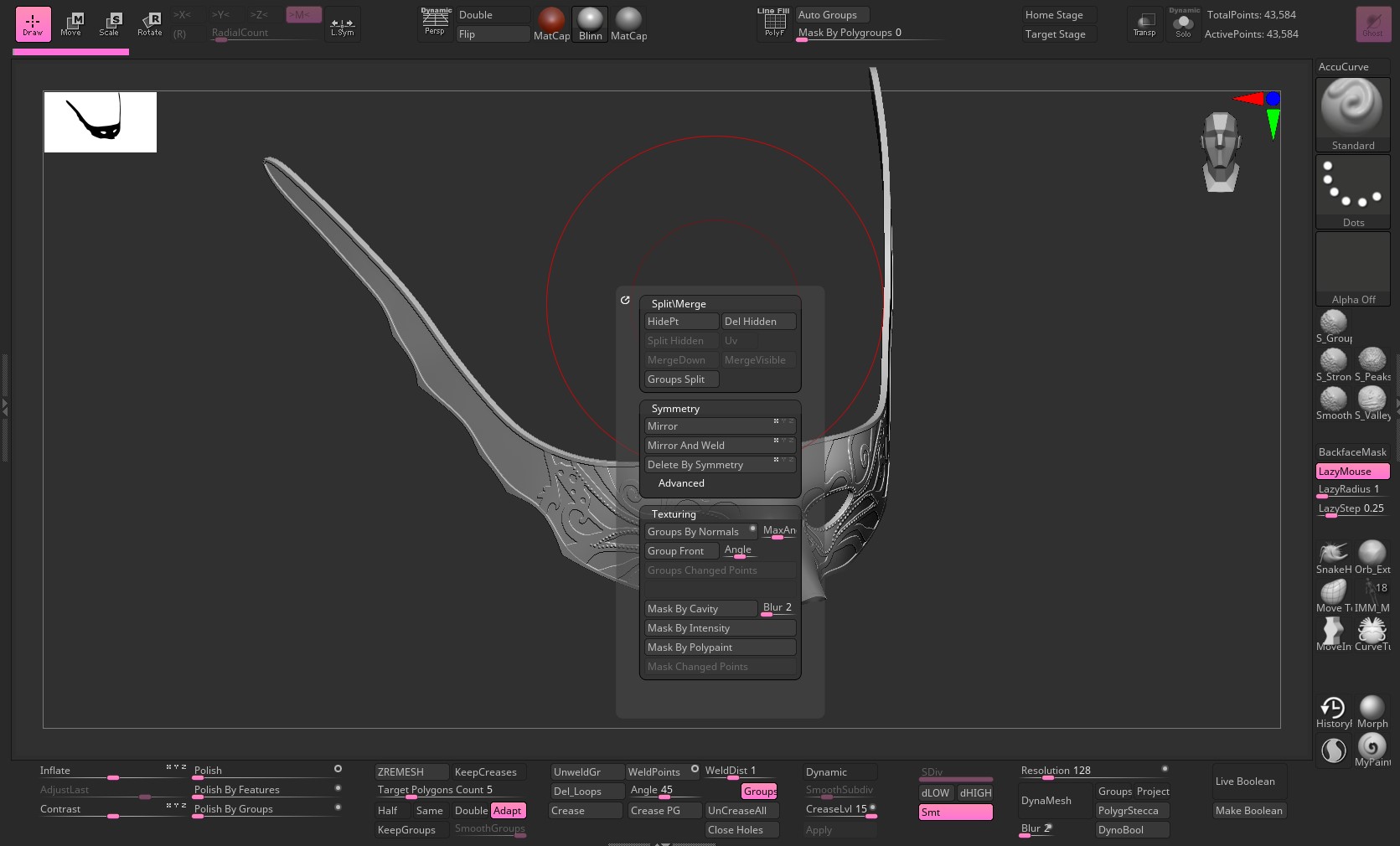Select the S_Peaks brush
1400x846 pixels.
tap(1372, 364)
